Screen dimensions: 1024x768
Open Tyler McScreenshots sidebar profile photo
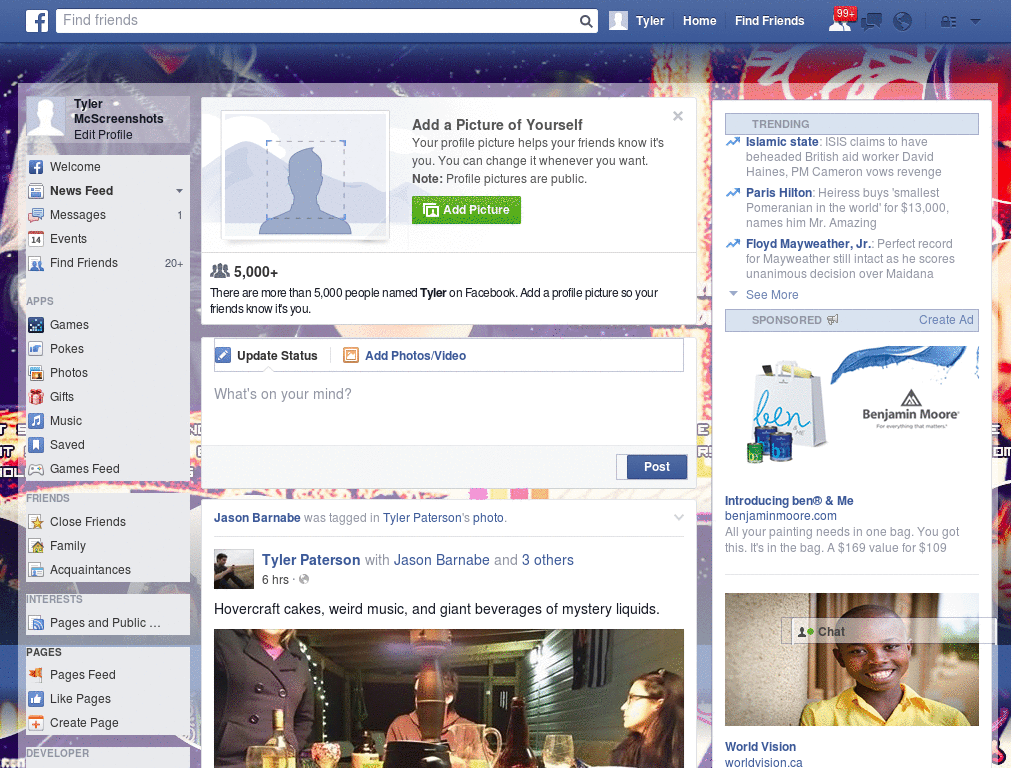tap(46, 116)
